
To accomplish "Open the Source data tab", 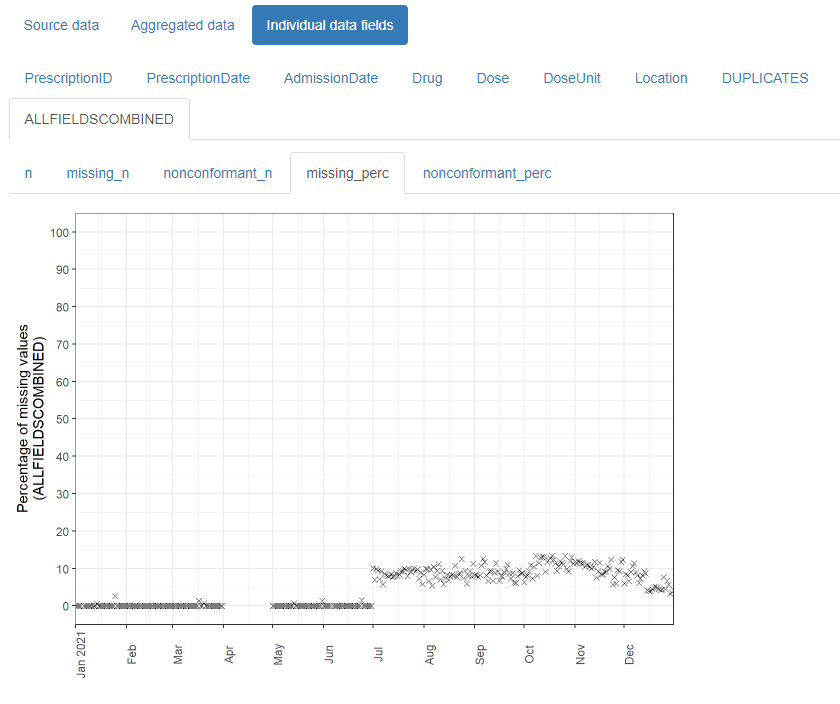I will [x=61, y=25].
